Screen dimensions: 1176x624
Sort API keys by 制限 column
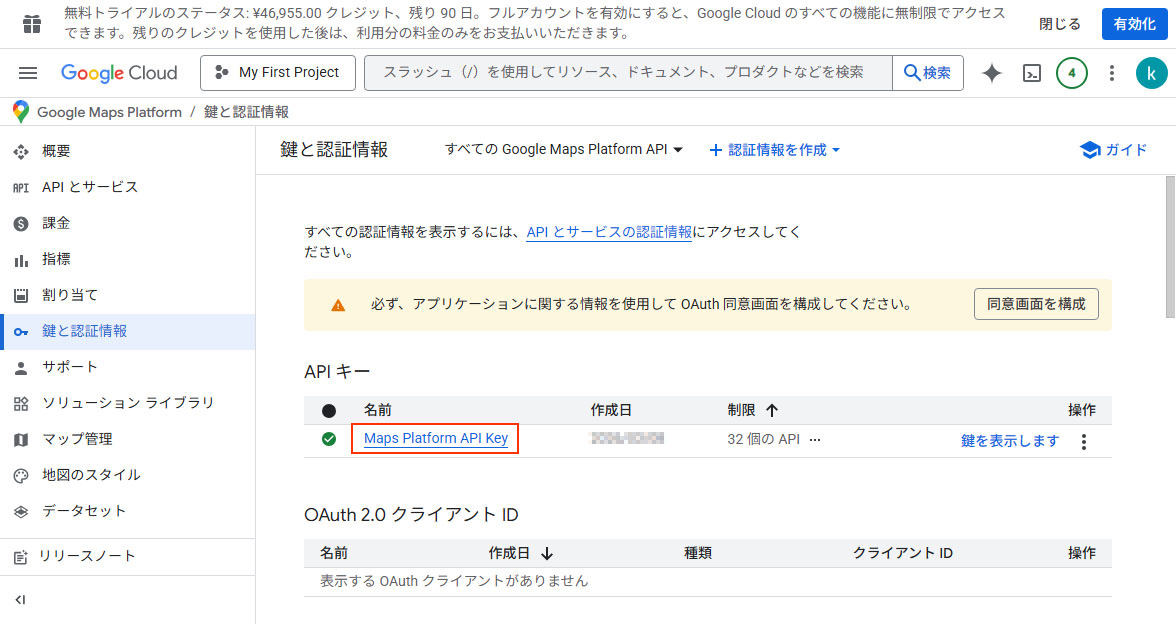[772, 410]
